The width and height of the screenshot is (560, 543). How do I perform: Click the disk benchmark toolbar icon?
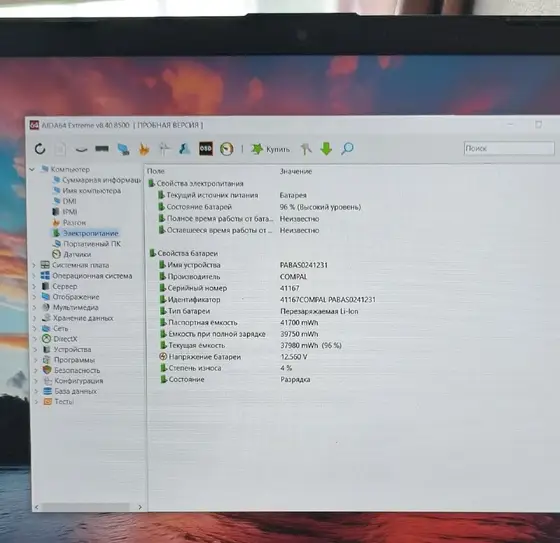coord(81,149)
